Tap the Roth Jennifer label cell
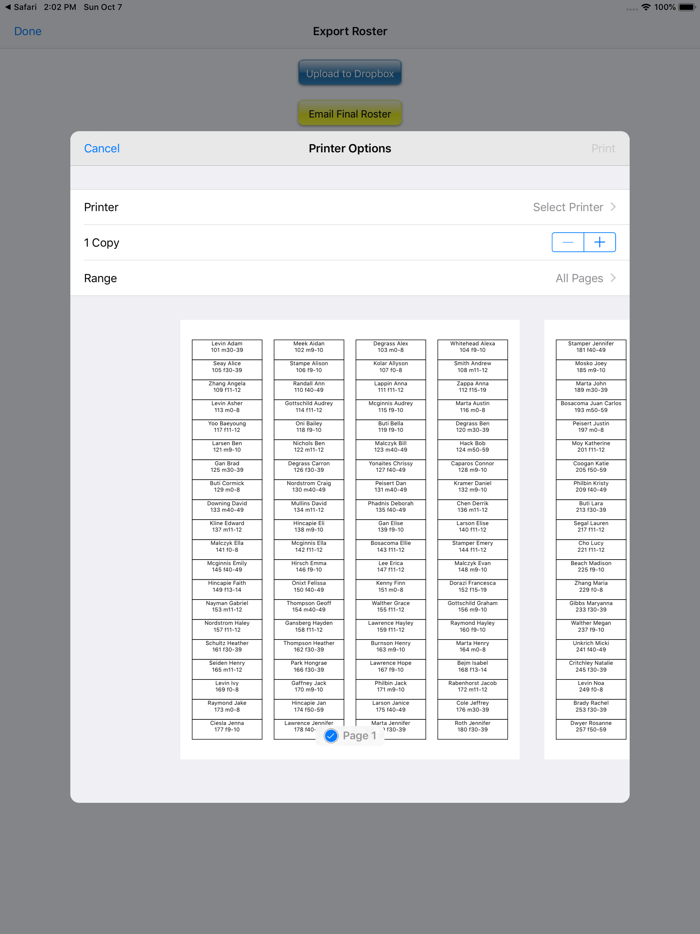This screenshot has width=700, height=934. [472, 728]
